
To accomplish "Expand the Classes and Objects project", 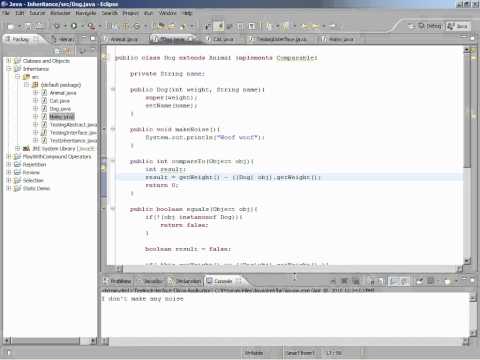I will 9,61.
